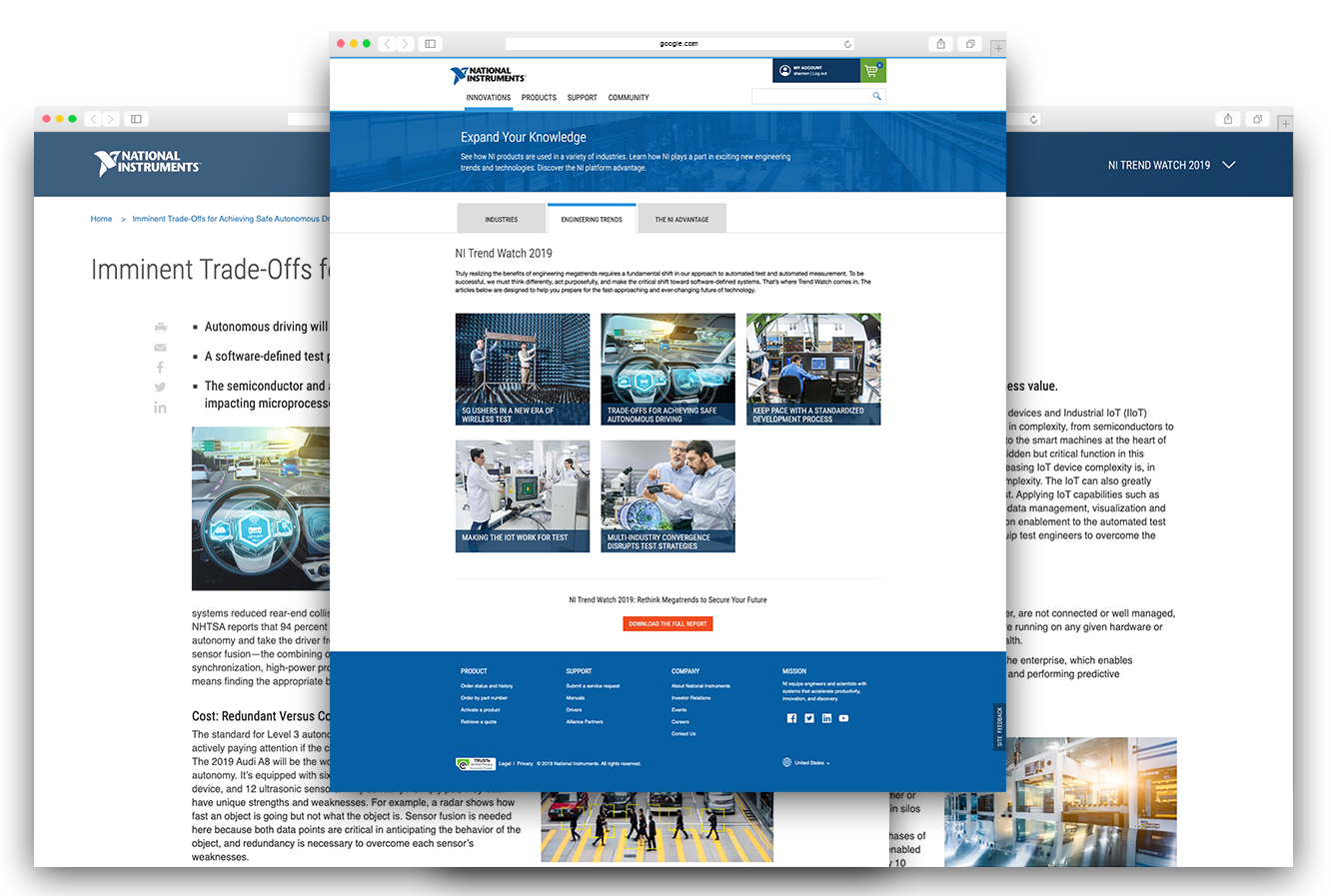Viewport: 1331px width, 896px height.
Task: Go forward in the front browser window
Action: click(405, 44)
